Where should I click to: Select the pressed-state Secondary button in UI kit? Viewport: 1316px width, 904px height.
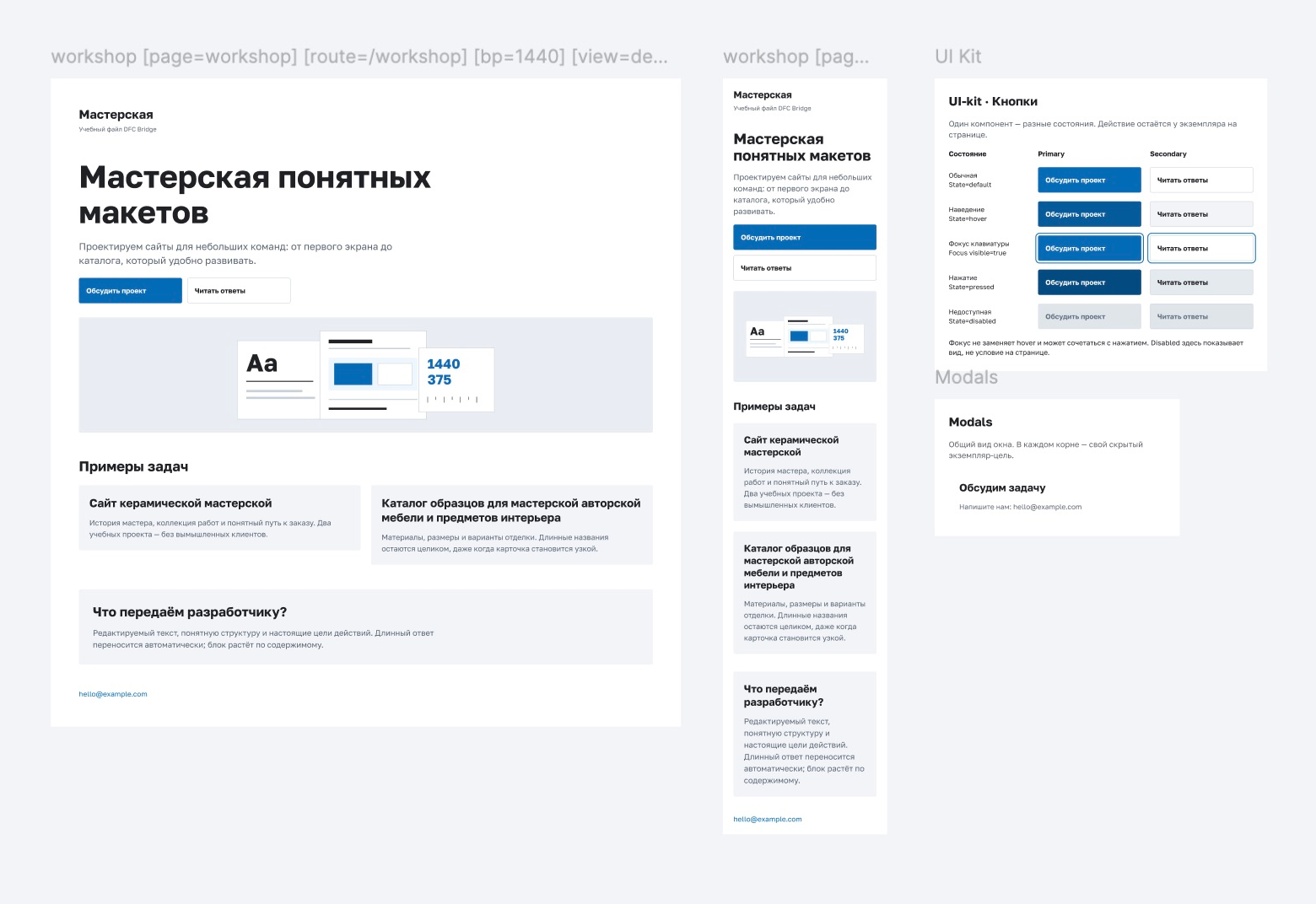pos(1201,282)
